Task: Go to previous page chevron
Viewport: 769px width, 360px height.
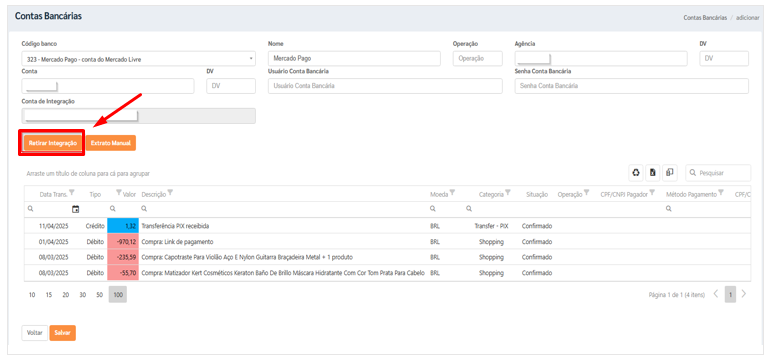Action: point(716,294)
